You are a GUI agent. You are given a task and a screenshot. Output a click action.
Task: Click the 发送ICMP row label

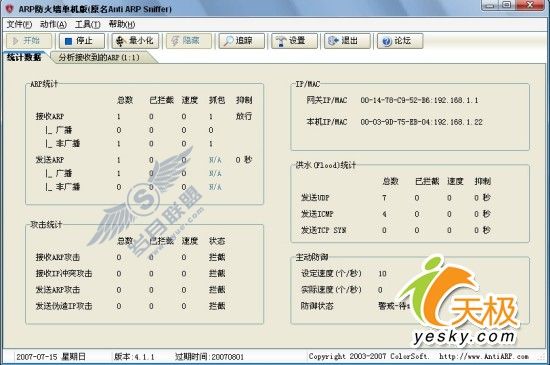click(x=317, y=214)
